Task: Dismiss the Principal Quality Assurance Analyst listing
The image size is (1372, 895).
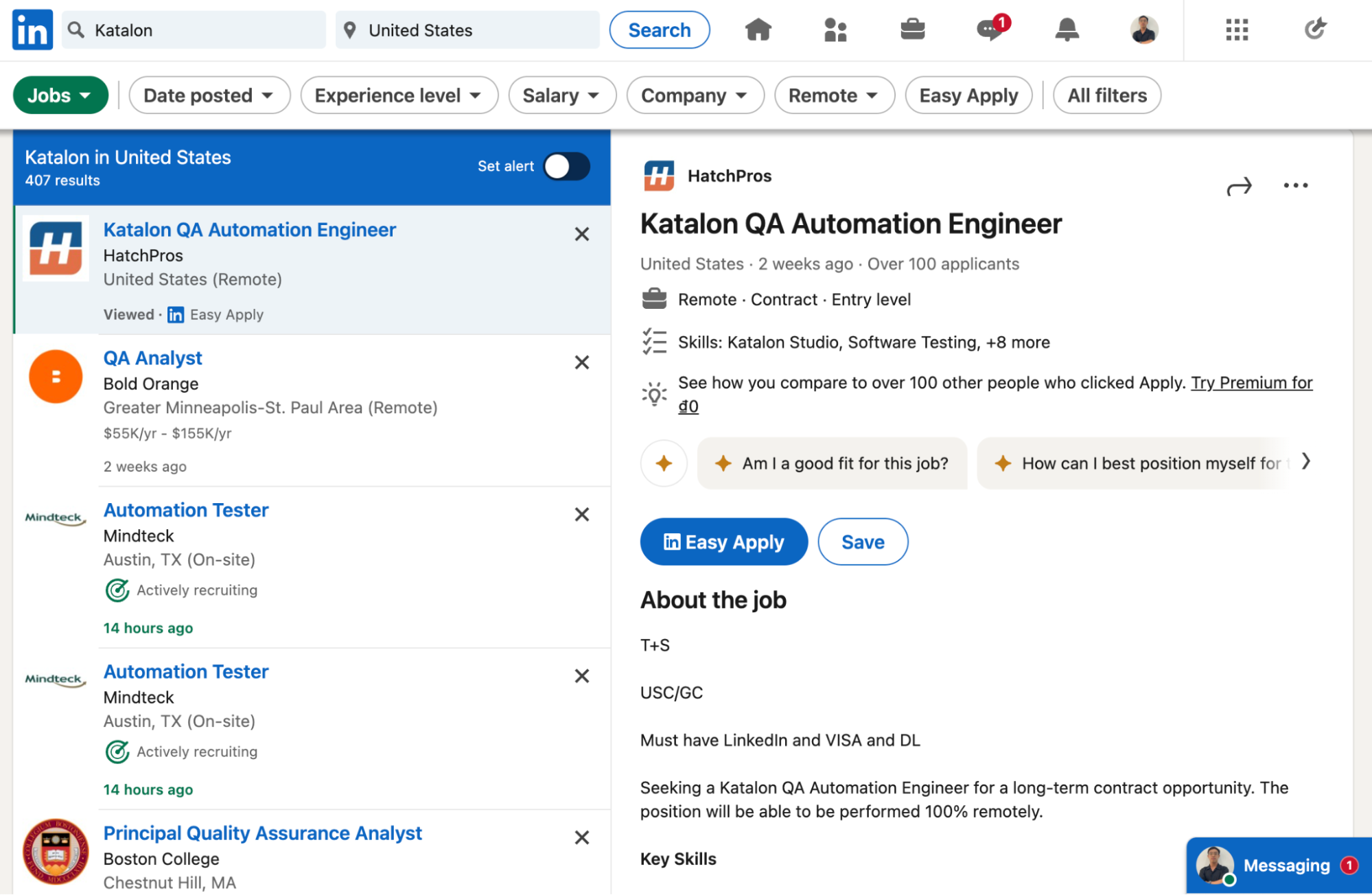Action: click(581, 837)
